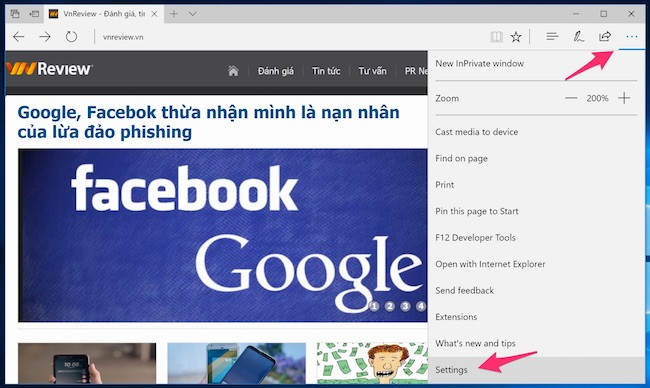Open the smartphones article thumbnail
The width and height of the screenshot is (650, 388).
pyautogui.click(x=236, y=363)
